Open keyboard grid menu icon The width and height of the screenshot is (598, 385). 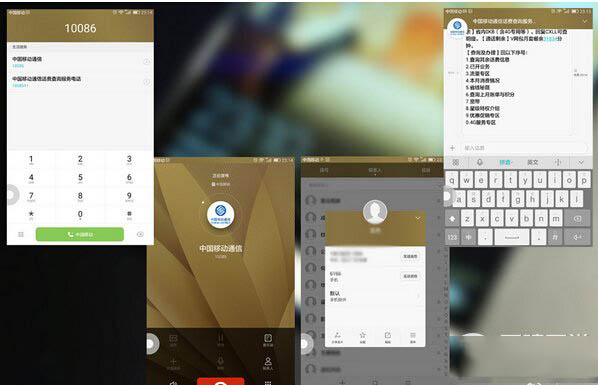[x=455, y=162]
